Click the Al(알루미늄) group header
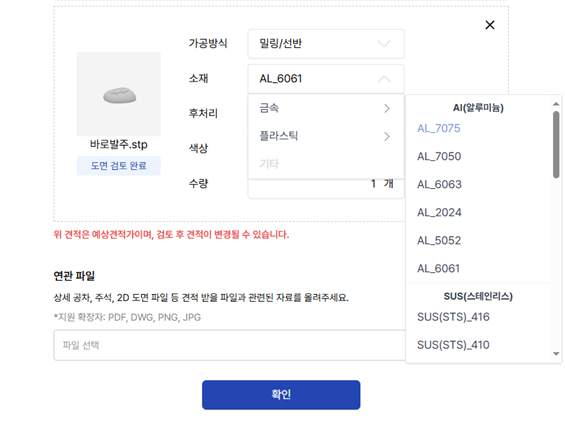 (478, 108)
